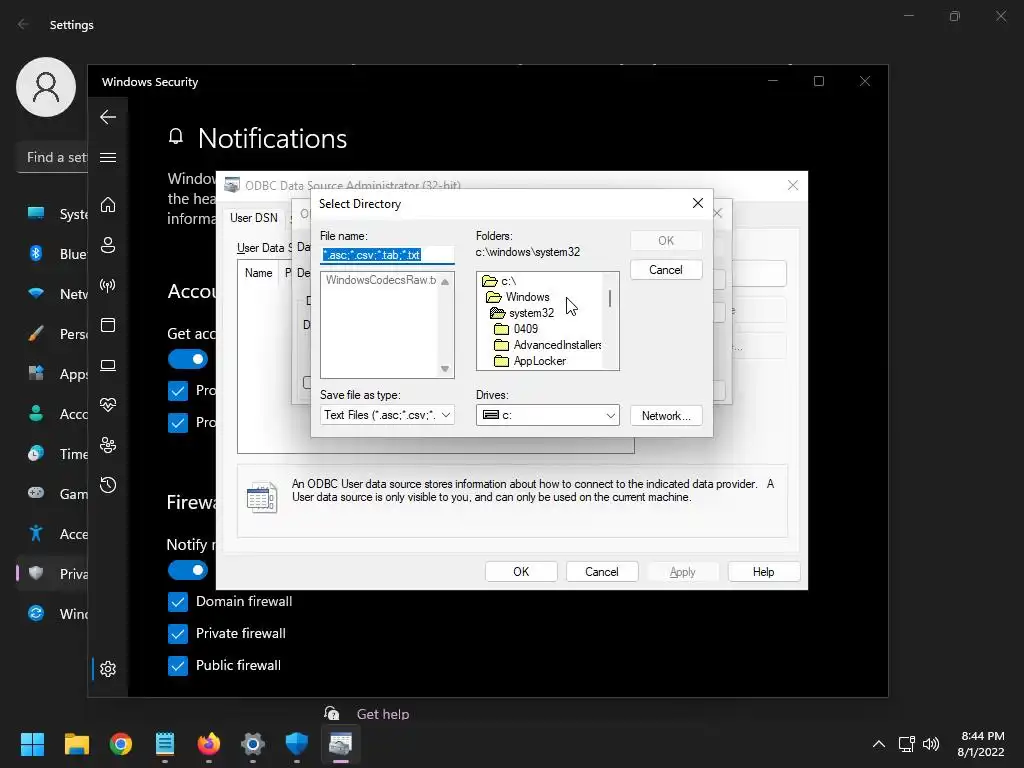Screen dimensions: 1024x768
Task: Click Folders list scrollbar thumb
Action: coord(610,298)
